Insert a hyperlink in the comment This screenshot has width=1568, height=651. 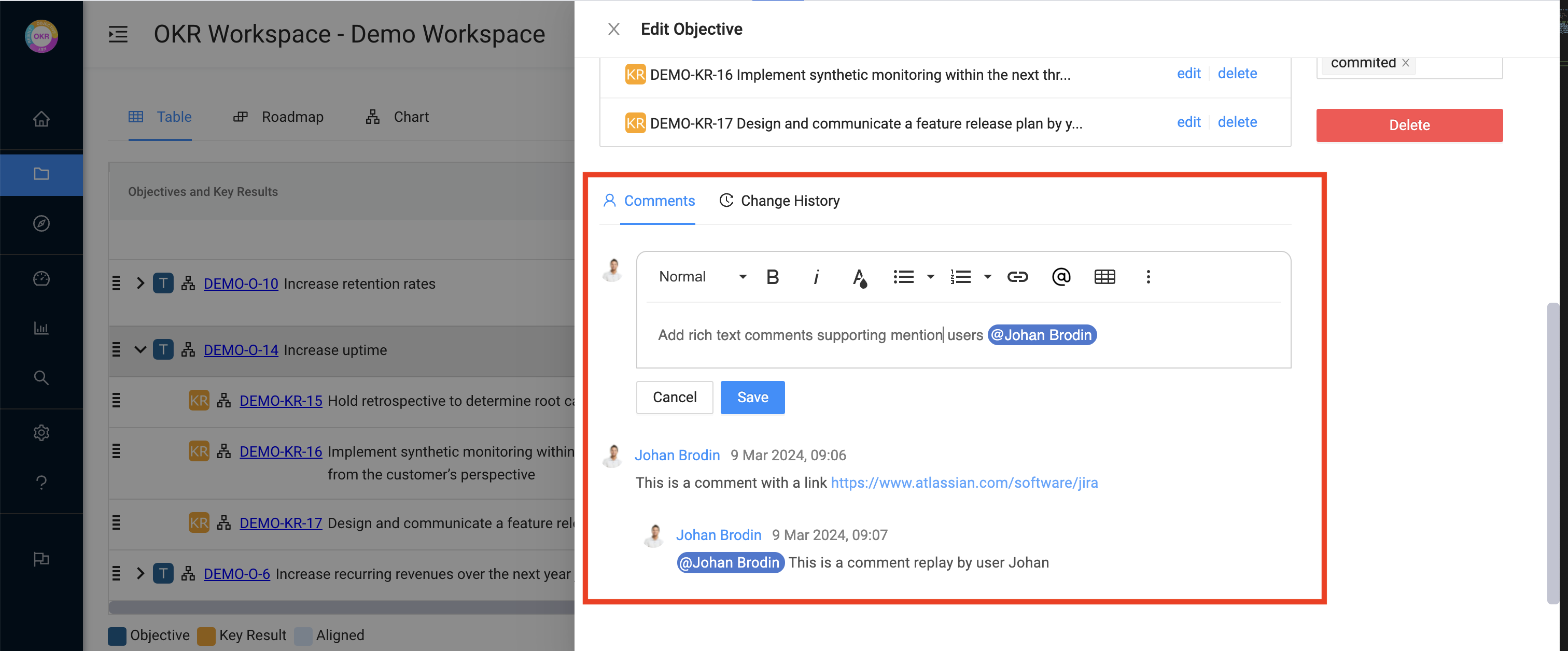[1017, 277]
